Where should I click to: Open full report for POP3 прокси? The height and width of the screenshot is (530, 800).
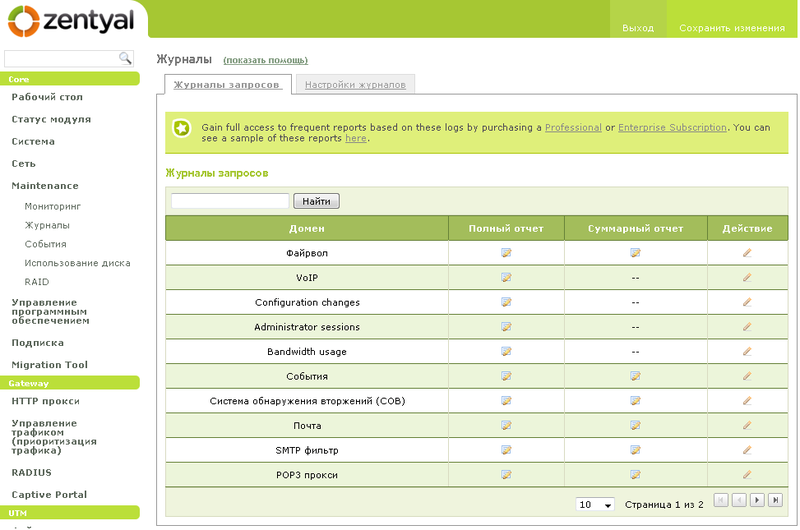point(506,474)
